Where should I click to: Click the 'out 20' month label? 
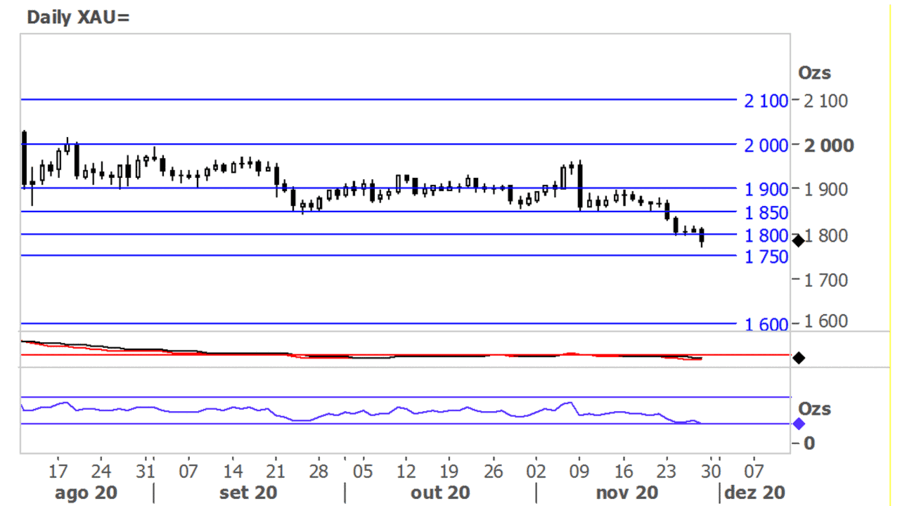click(440, 493)
